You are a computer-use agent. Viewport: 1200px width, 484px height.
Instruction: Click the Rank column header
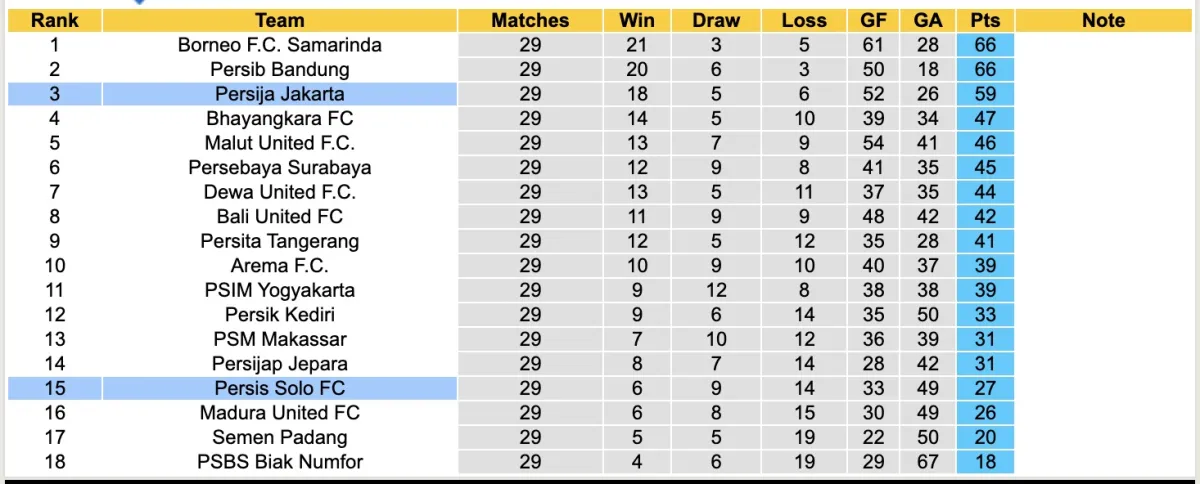pos(54,20)
